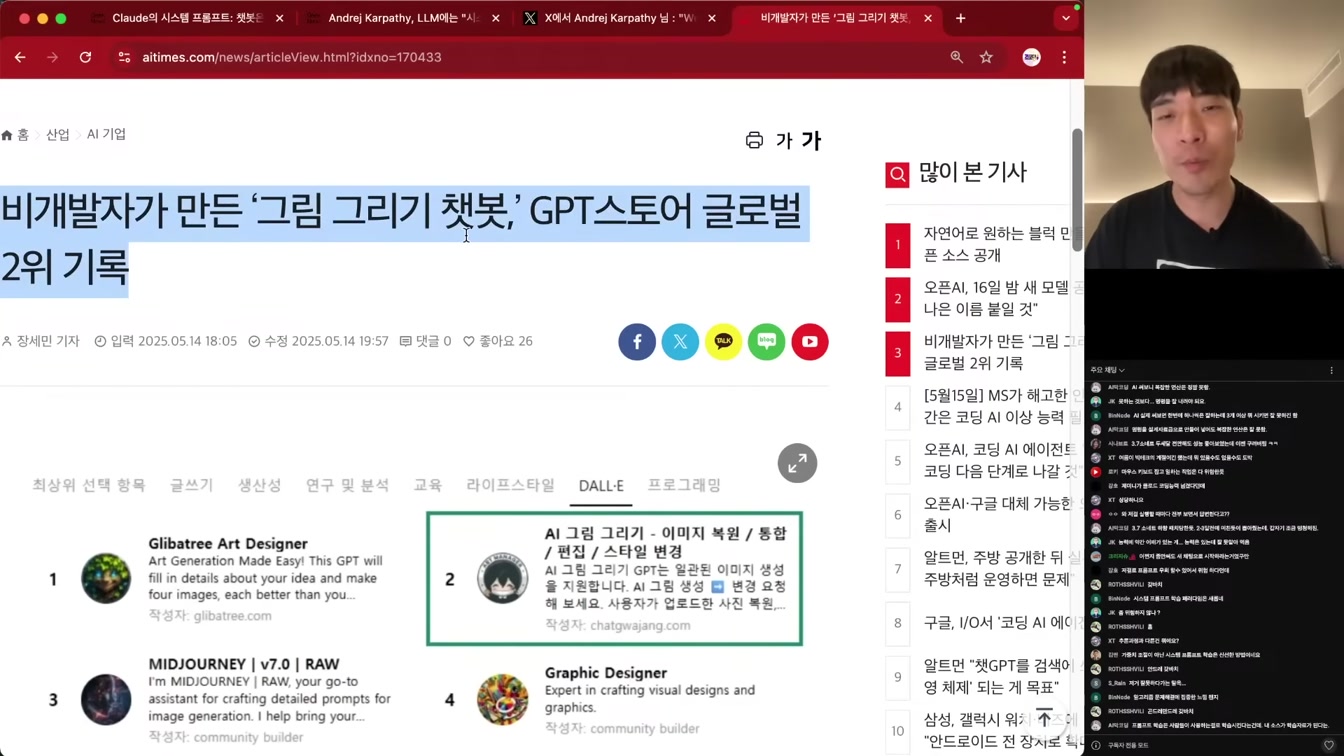The image size is (1344, 756).
Task: Select the 글쓰기 category tab in image
Action: click(x=191, y=485)
